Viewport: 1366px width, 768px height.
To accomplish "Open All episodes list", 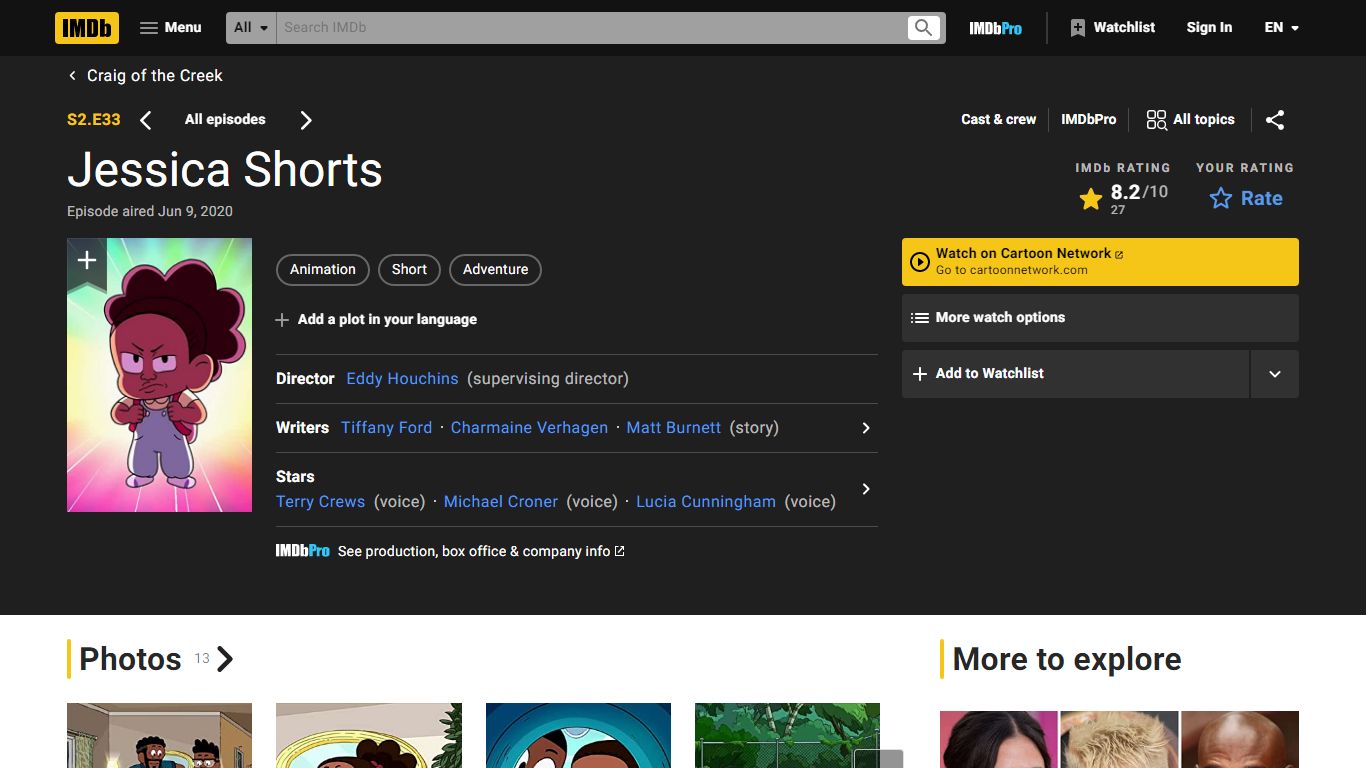I will point(225,120).
